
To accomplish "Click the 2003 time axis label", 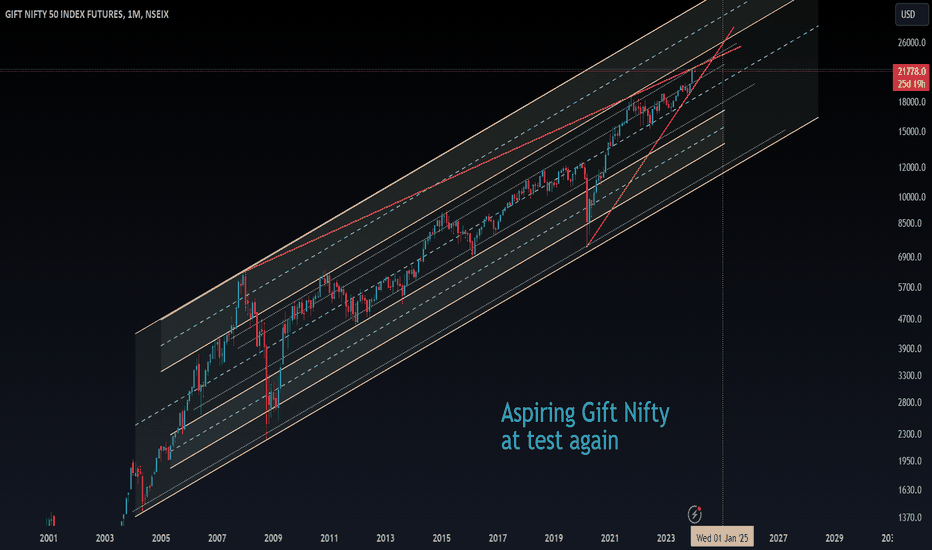I will tap(105, 538).
